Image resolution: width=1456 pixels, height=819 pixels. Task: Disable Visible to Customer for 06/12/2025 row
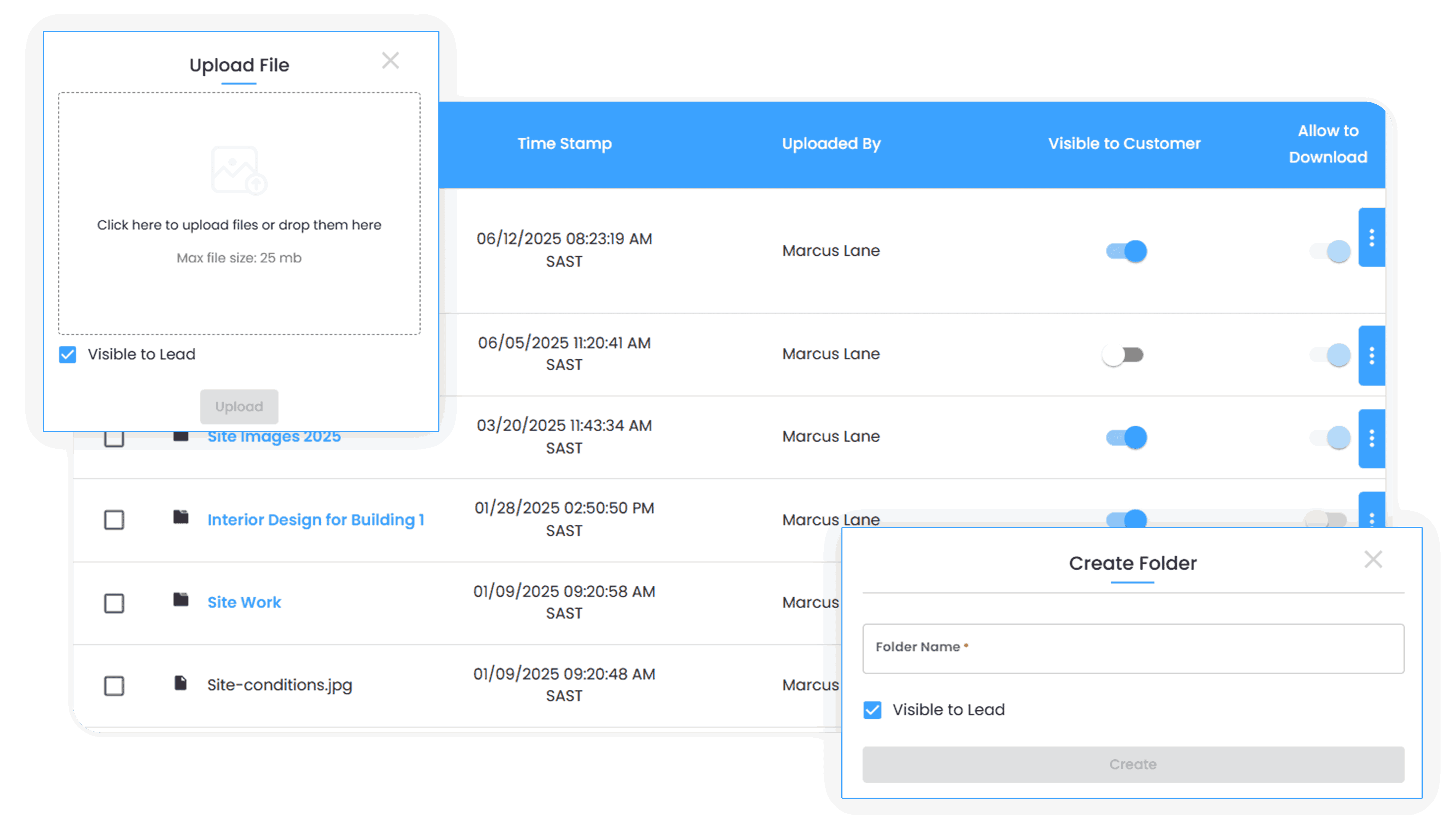pos(1126,251)
